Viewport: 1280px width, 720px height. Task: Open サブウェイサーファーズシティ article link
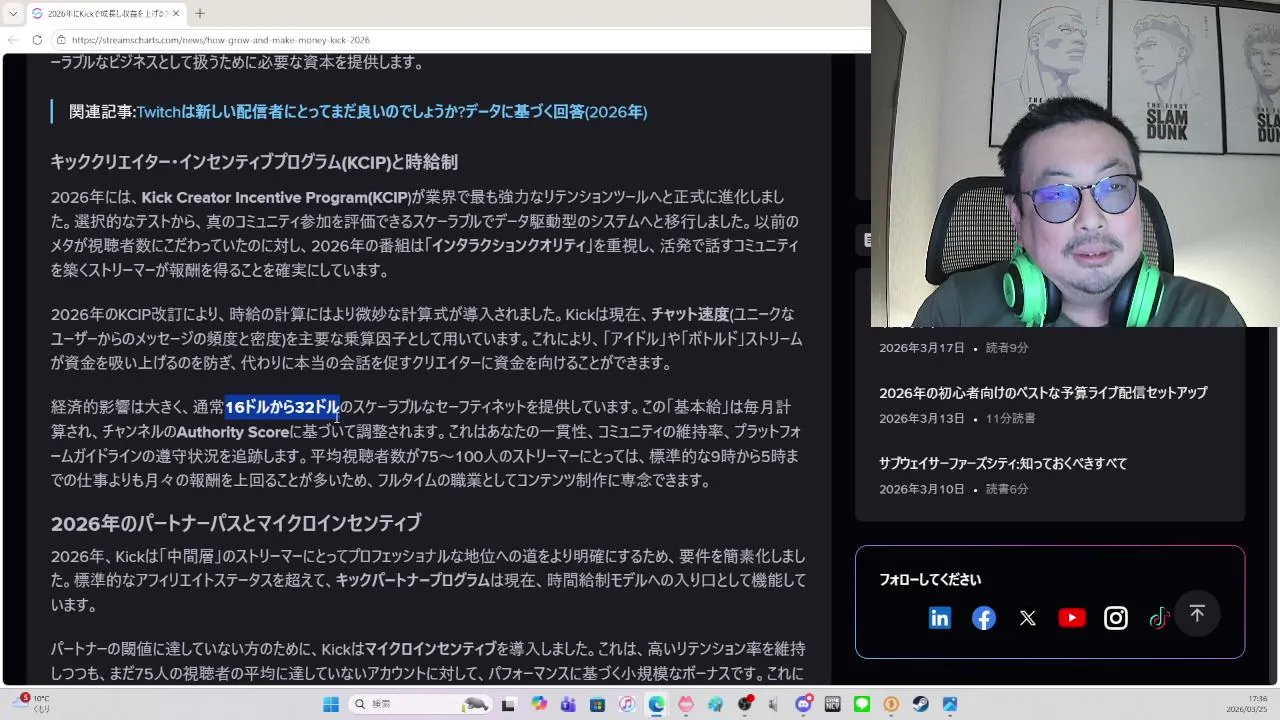point(1003,464)
